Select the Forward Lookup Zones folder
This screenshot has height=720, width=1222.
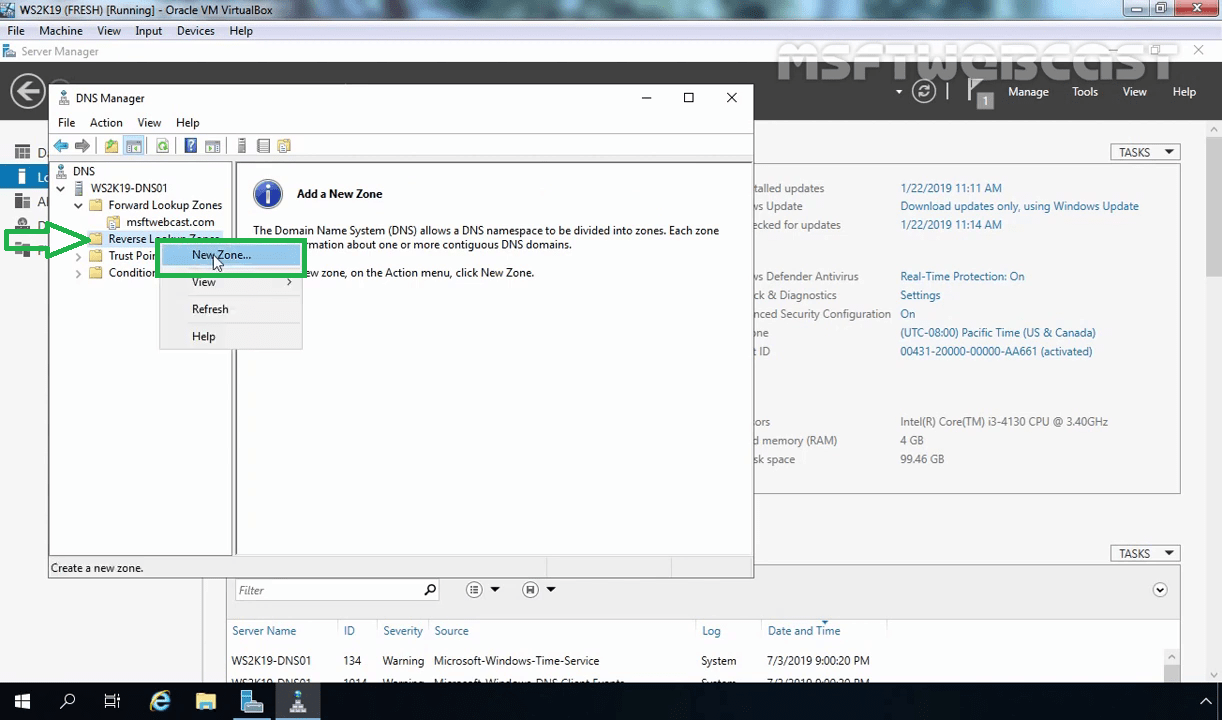[x=165, y=205]
